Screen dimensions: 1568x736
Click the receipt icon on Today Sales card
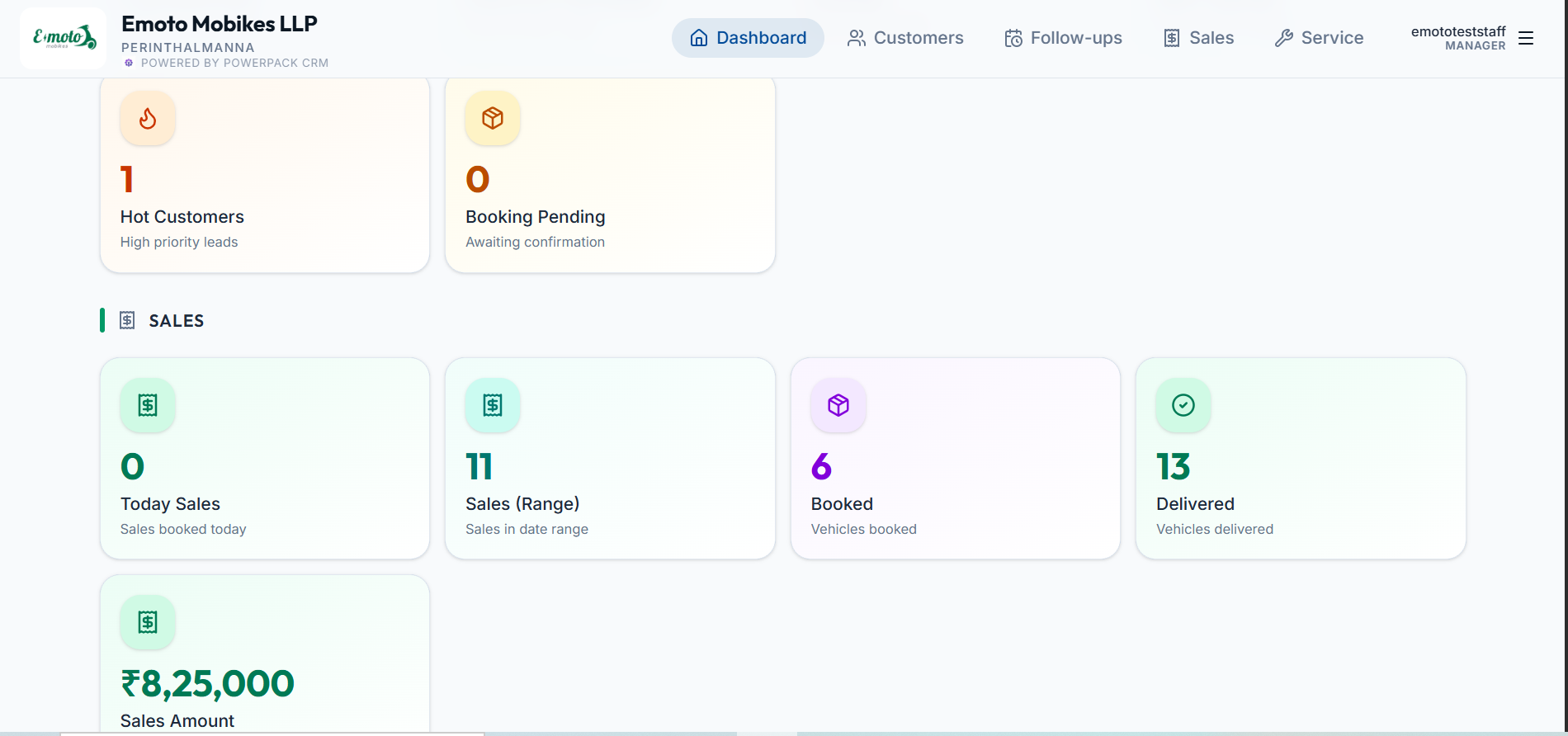[148, 405]
